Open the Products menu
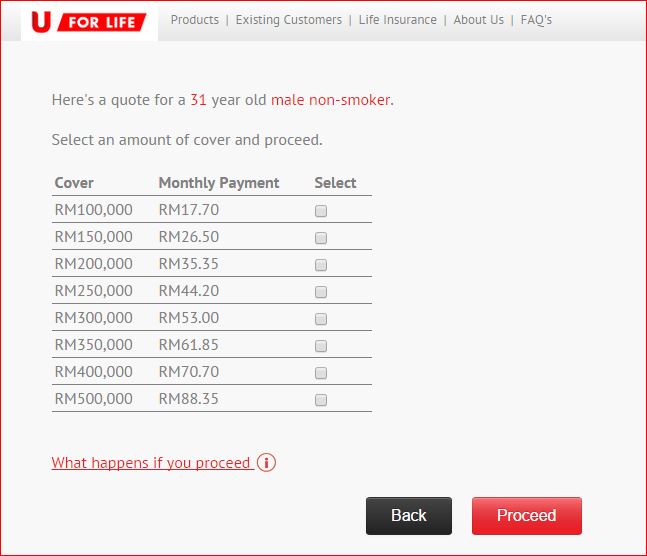The width and height of the screenshot is (647, 556). pyautogui.click(x=195, y=20)
